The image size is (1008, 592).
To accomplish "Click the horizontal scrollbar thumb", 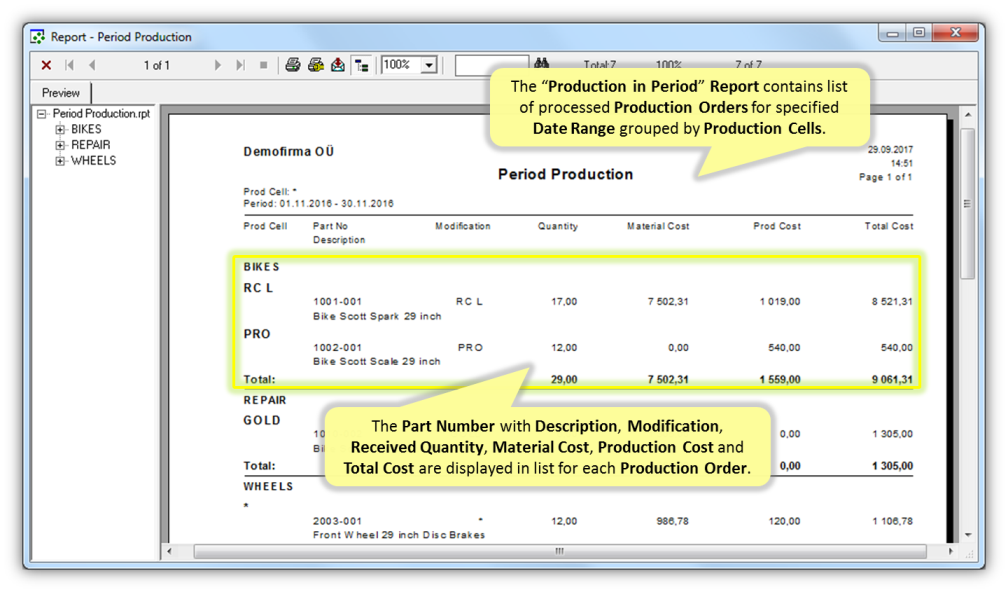I will pos(560,552).
